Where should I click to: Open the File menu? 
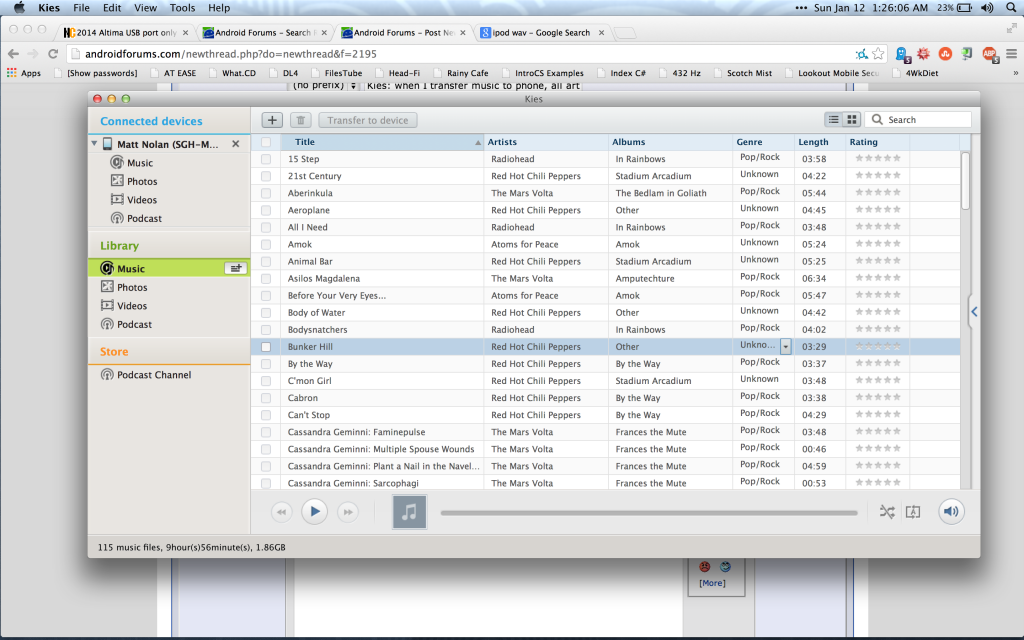82,8
